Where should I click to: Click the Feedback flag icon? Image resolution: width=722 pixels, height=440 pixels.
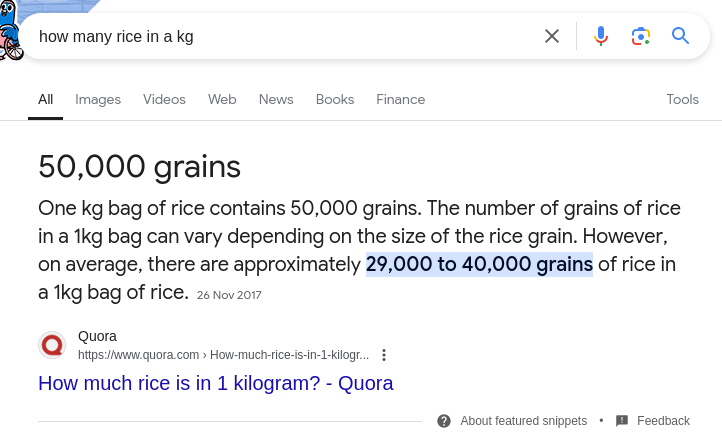click(x=622, y=421)
